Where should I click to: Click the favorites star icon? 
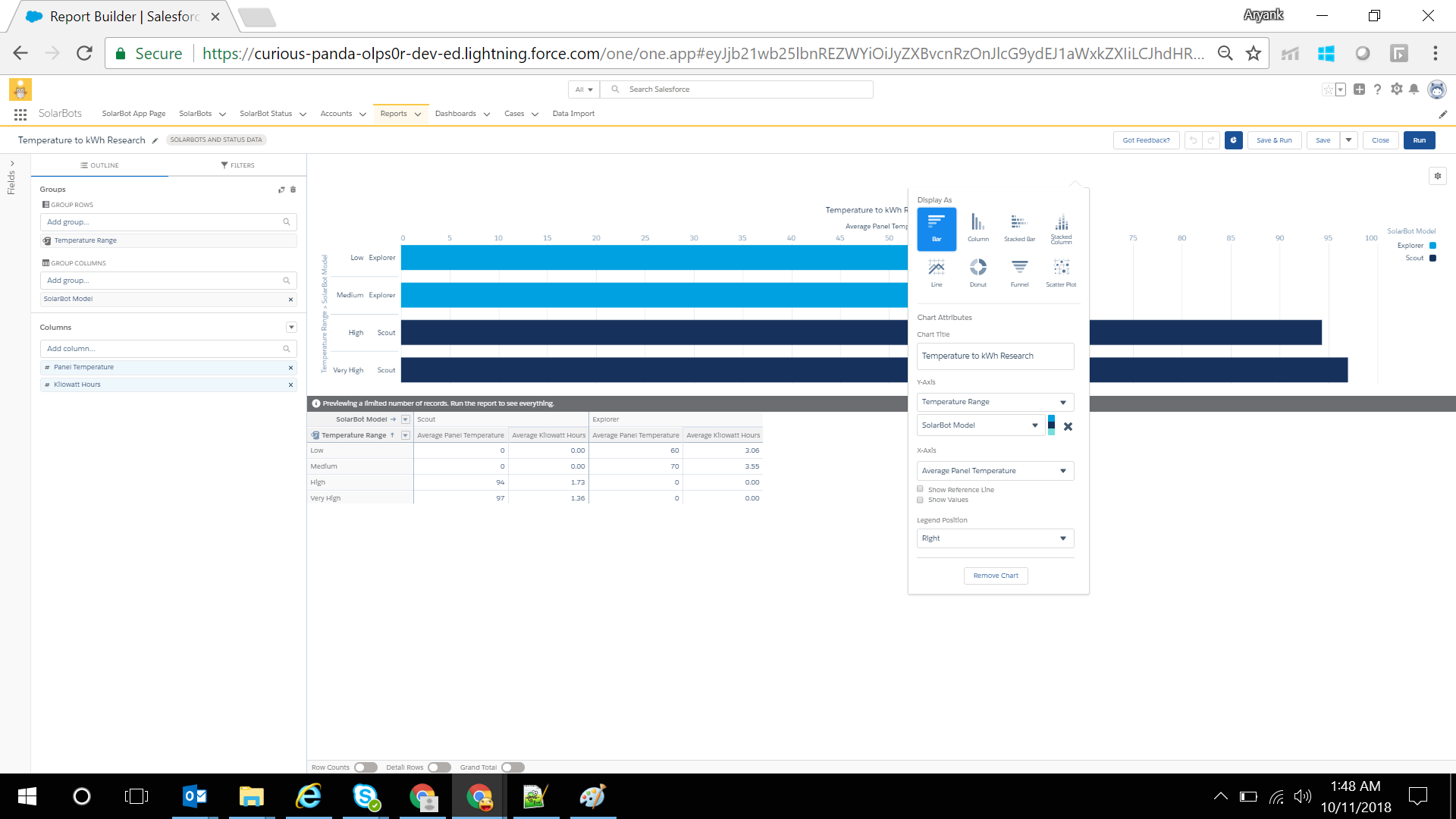(x=1328, y=89)
